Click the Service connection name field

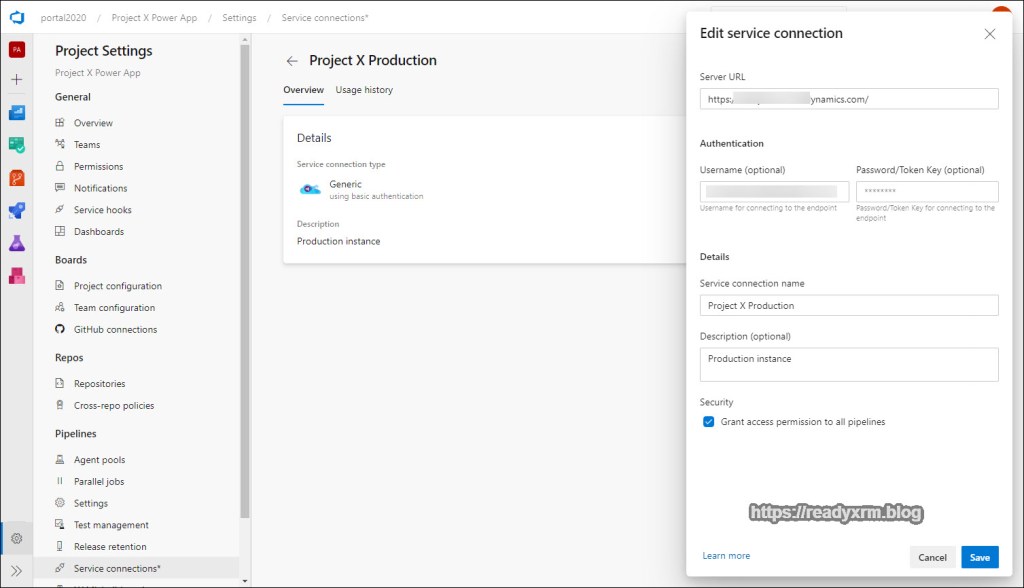849,305
